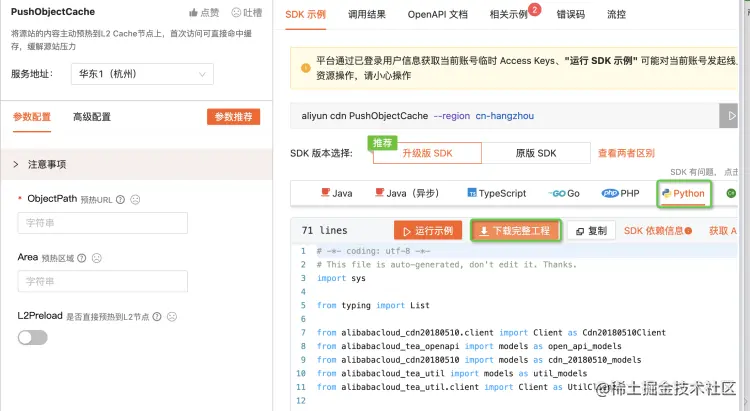Viewport: 750px width, 411px height.
Task: Click sad-face icon beside L2Preload
Action: pos(172,317)
